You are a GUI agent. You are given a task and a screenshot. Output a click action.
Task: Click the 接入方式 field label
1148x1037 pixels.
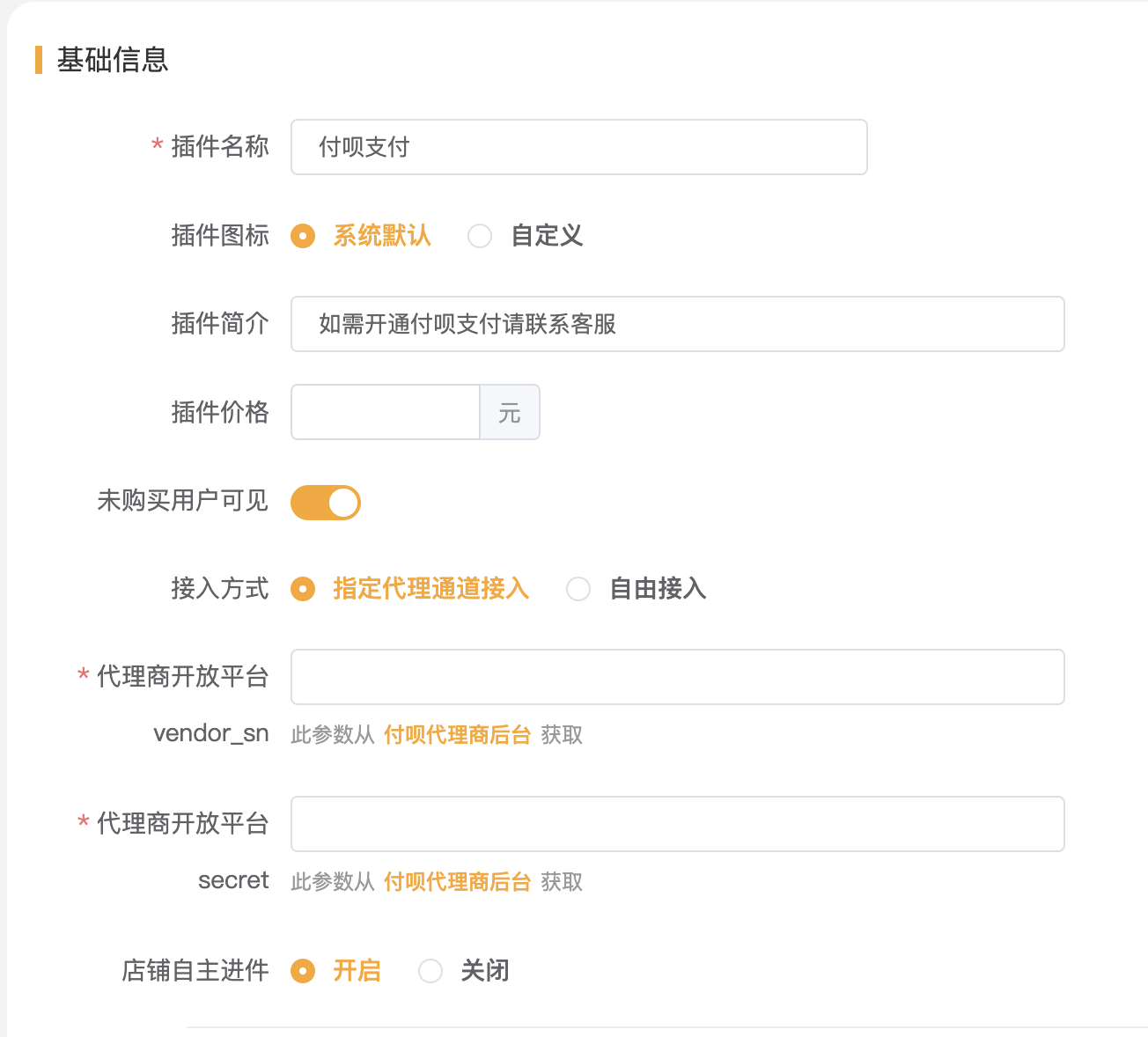click(x=220, y=589)
